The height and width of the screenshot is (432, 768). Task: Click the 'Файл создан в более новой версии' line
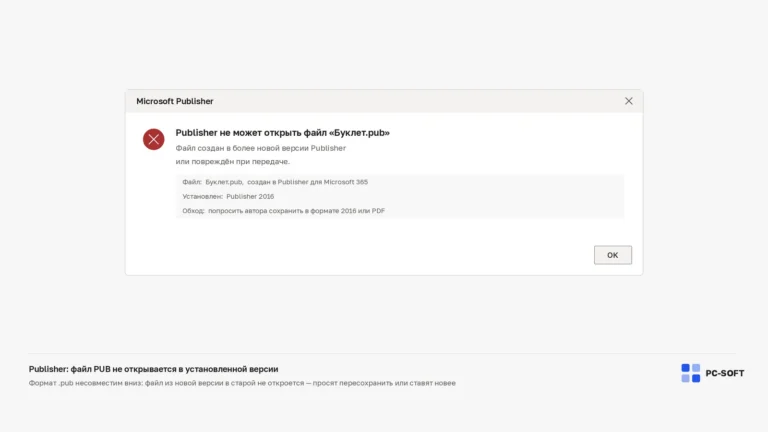[x=261, y=148]
